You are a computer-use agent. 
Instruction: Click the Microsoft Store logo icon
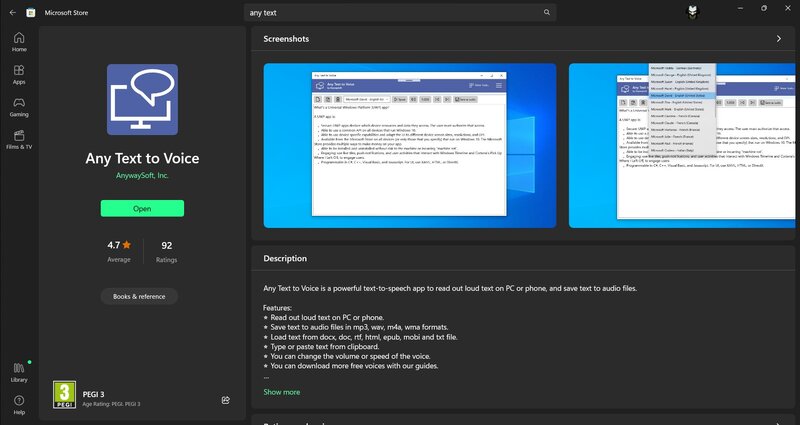(x=31, y=13)
